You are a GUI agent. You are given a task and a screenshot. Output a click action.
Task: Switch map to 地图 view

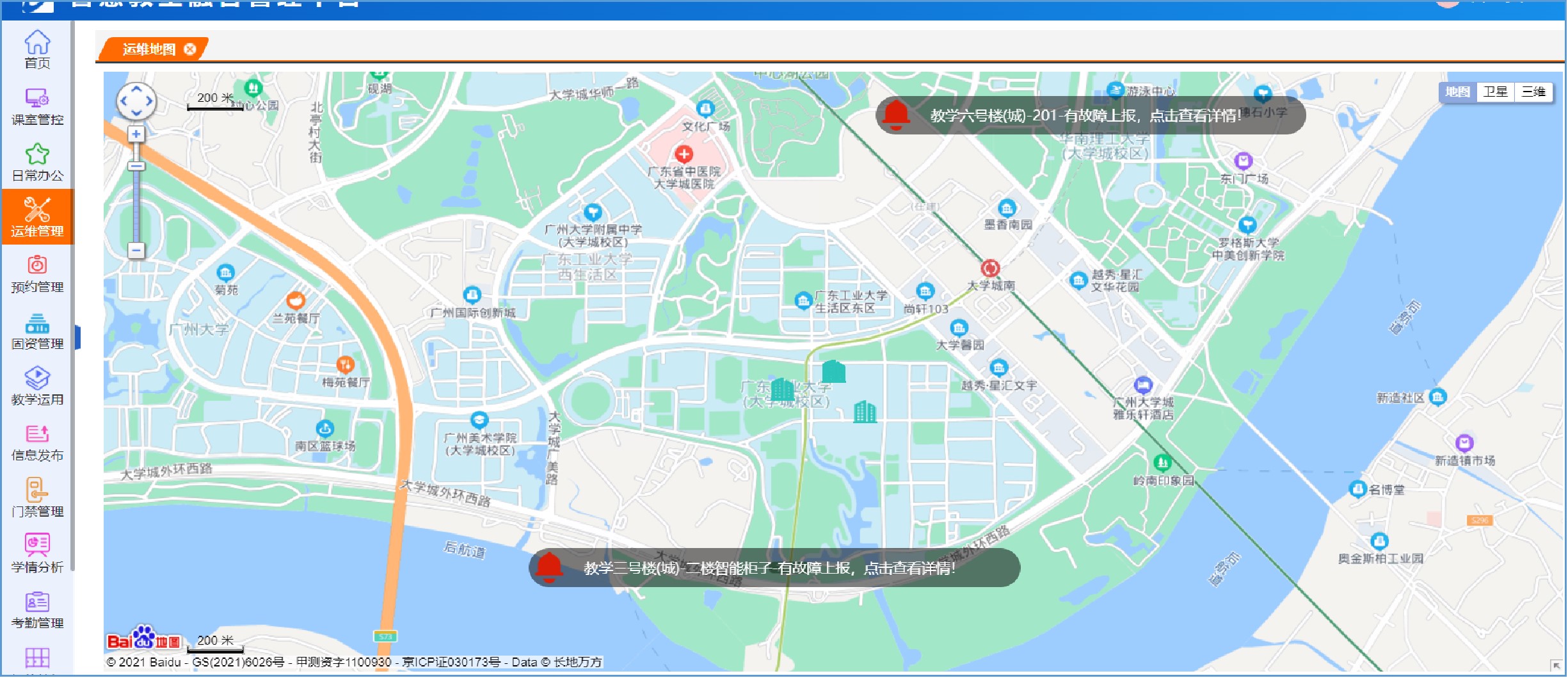coord(1457,92)
